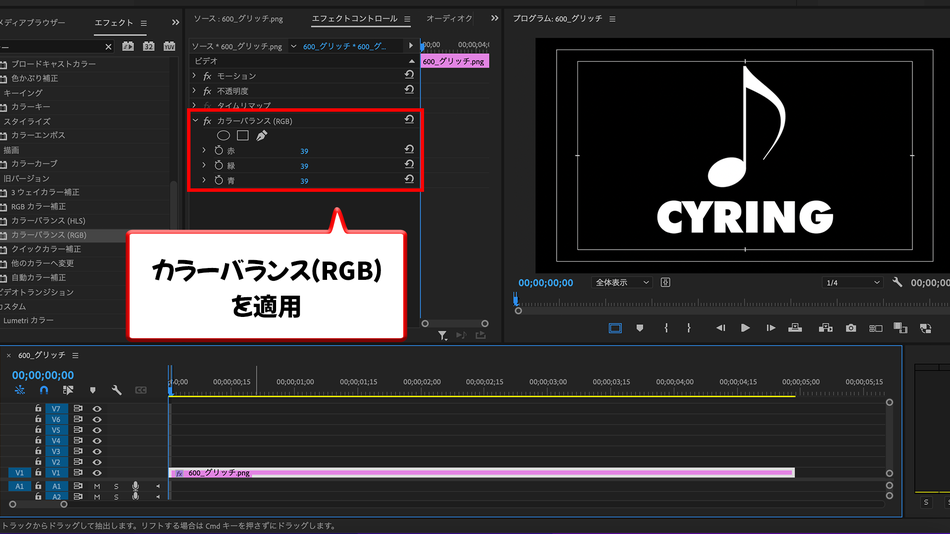
Task: Select カラーバランス (HLS) effect in list
Action: pos(48,221)
